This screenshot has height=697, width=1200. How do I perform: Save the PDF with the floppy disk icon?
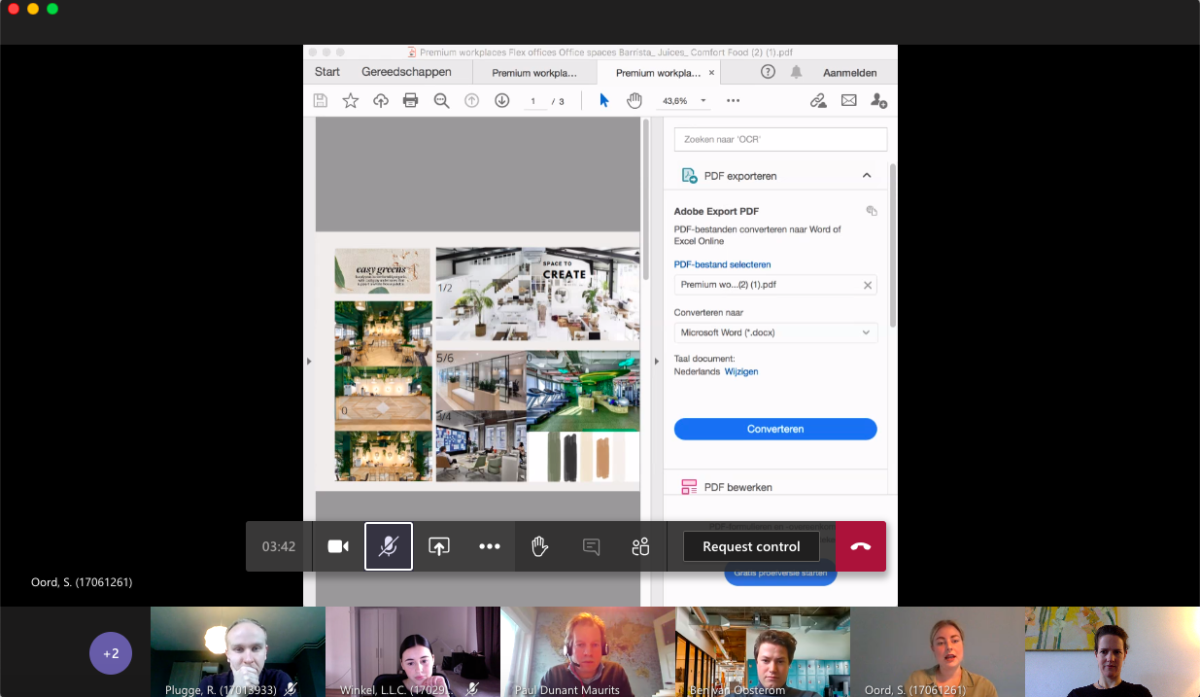click(320, 100)
